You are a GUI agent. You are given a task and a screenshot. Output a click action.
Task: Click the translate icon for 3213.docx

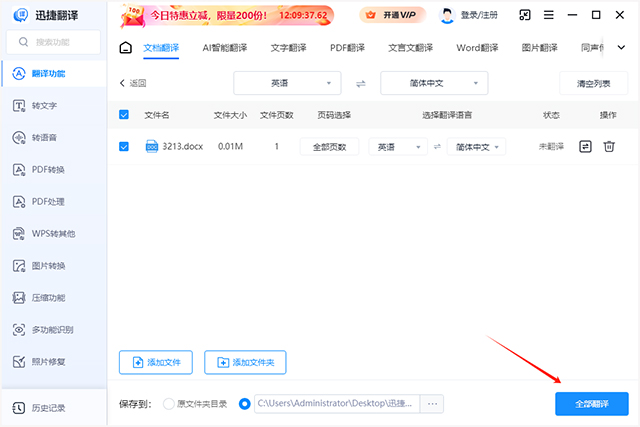[585, 147]
